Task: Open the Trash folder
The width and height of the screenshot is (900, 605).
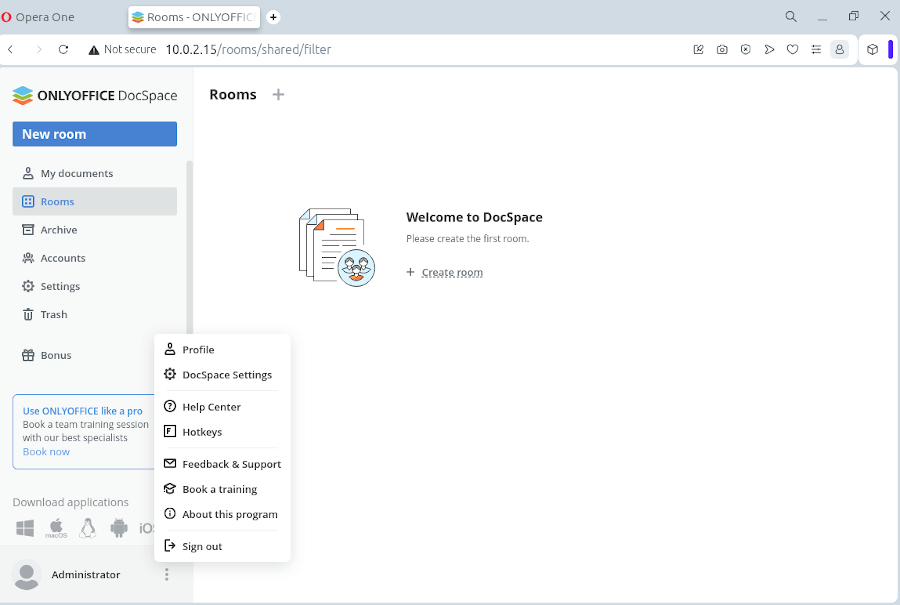Action: coord(95,315)
